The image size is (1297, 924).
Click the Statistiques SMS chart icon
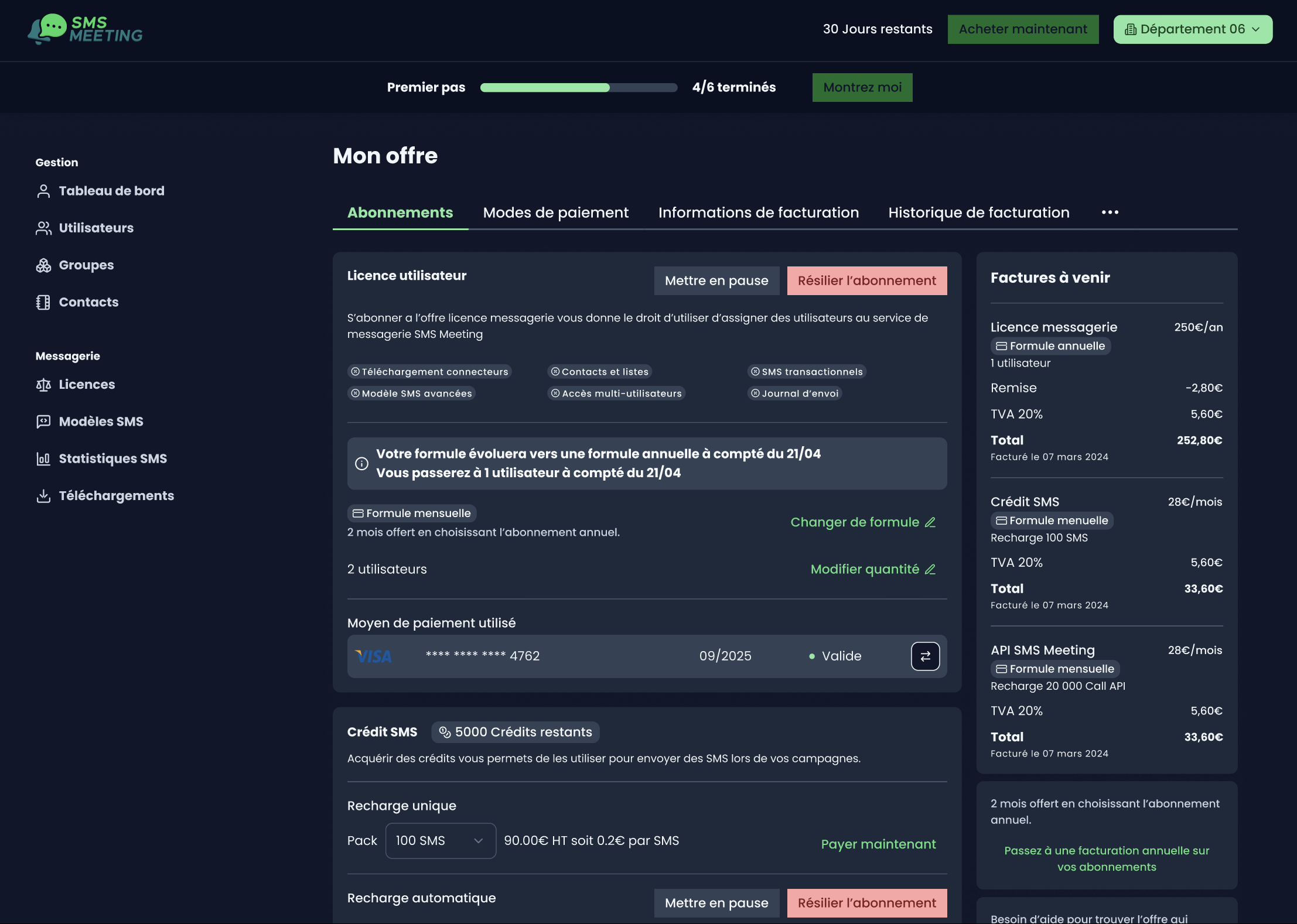(43, 458)
